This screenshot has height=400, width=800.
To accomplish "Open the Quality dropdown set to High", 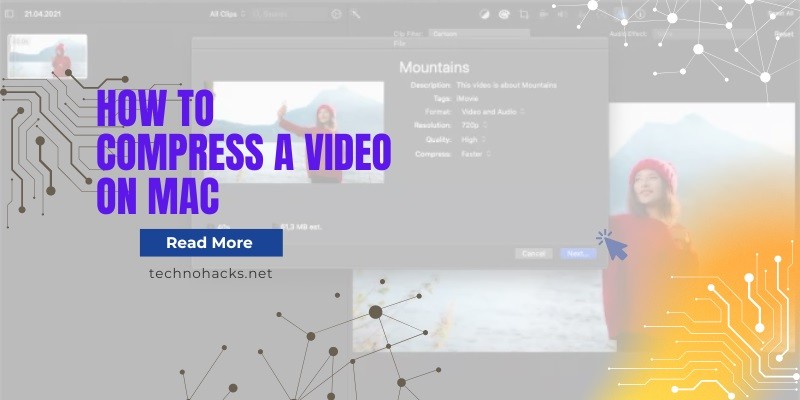I will (473, 139).
